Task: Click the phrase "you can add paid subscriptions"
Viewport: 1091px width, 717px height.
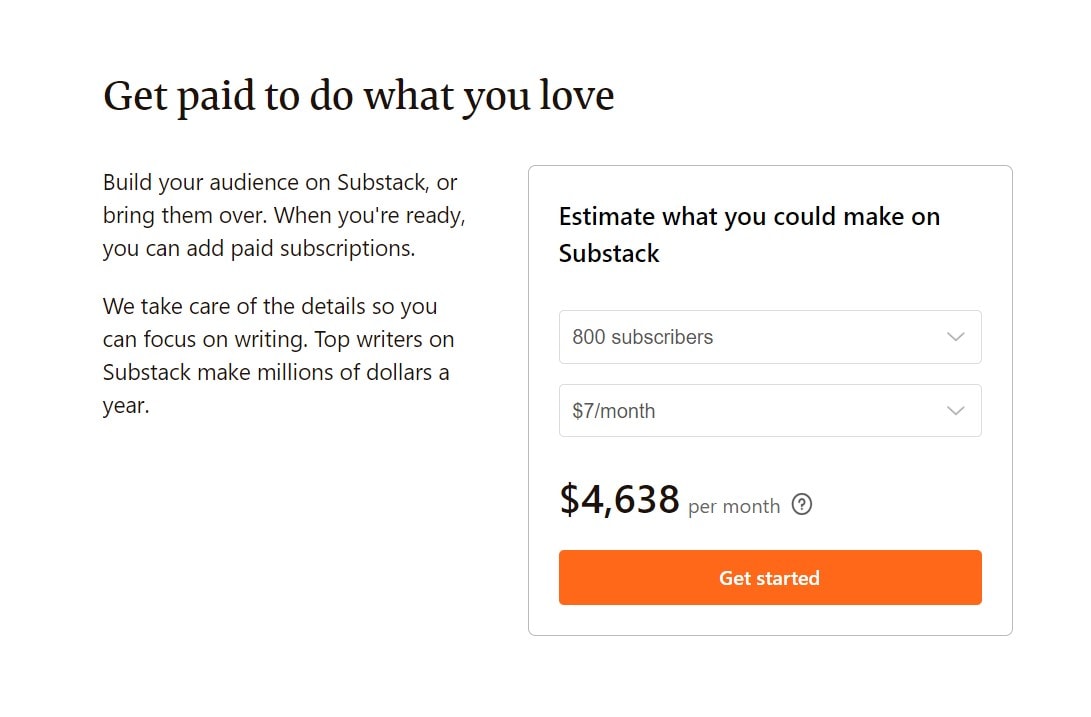Action: (257, 249)
